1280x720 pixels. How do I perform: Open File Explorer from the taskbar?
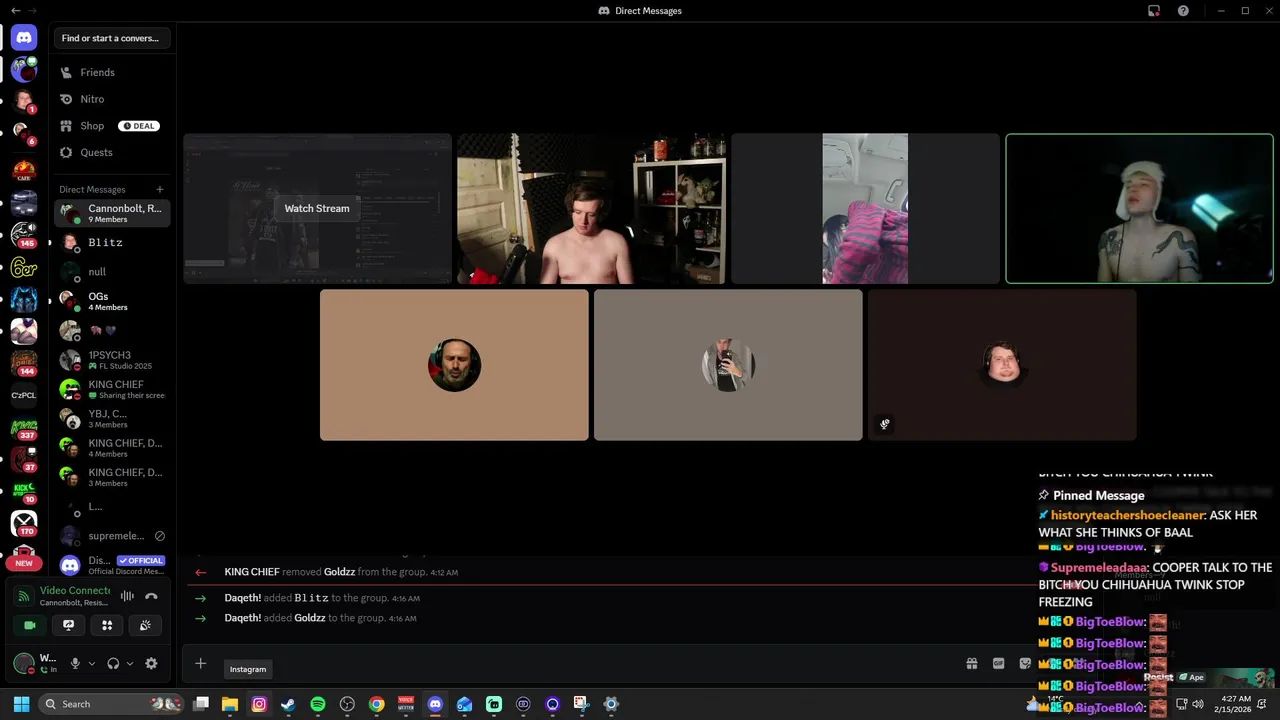pos(229,704)
